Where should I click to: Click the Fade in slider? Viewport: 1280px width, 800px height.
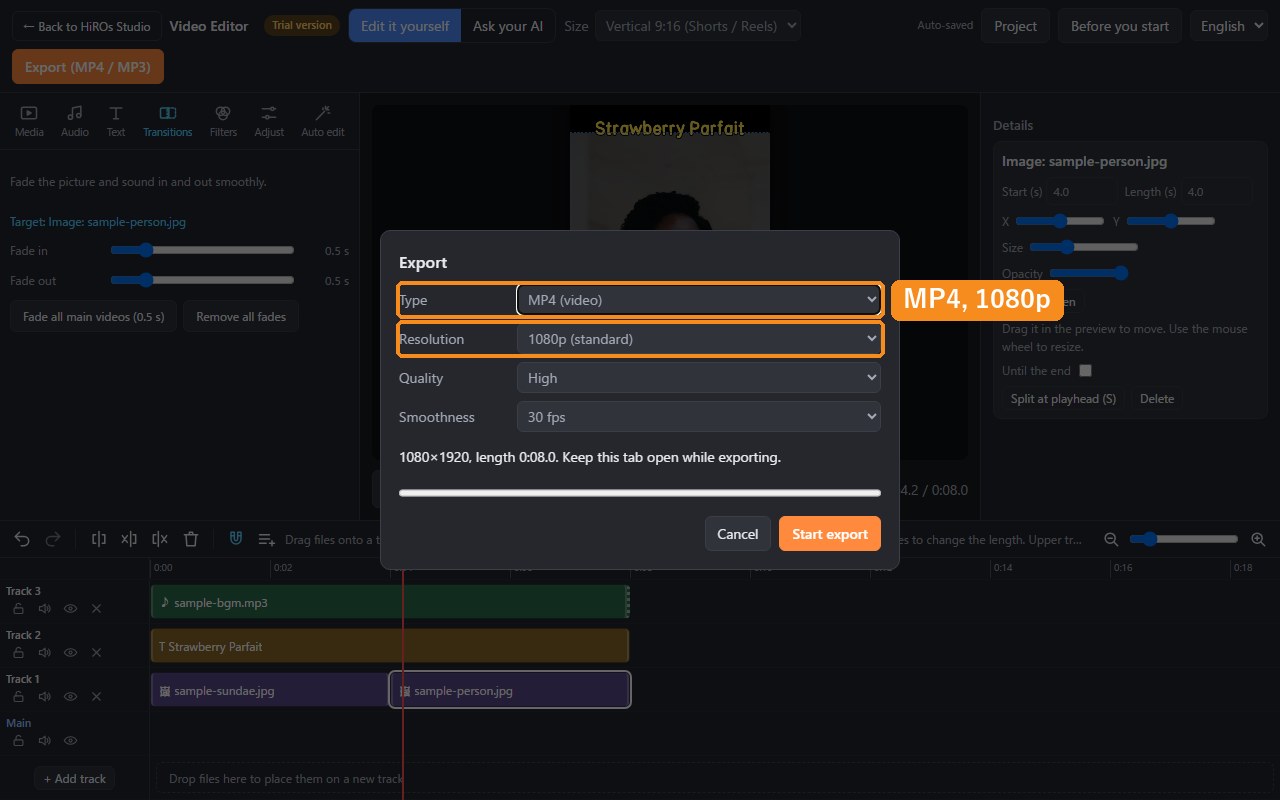tap(202, 250)
